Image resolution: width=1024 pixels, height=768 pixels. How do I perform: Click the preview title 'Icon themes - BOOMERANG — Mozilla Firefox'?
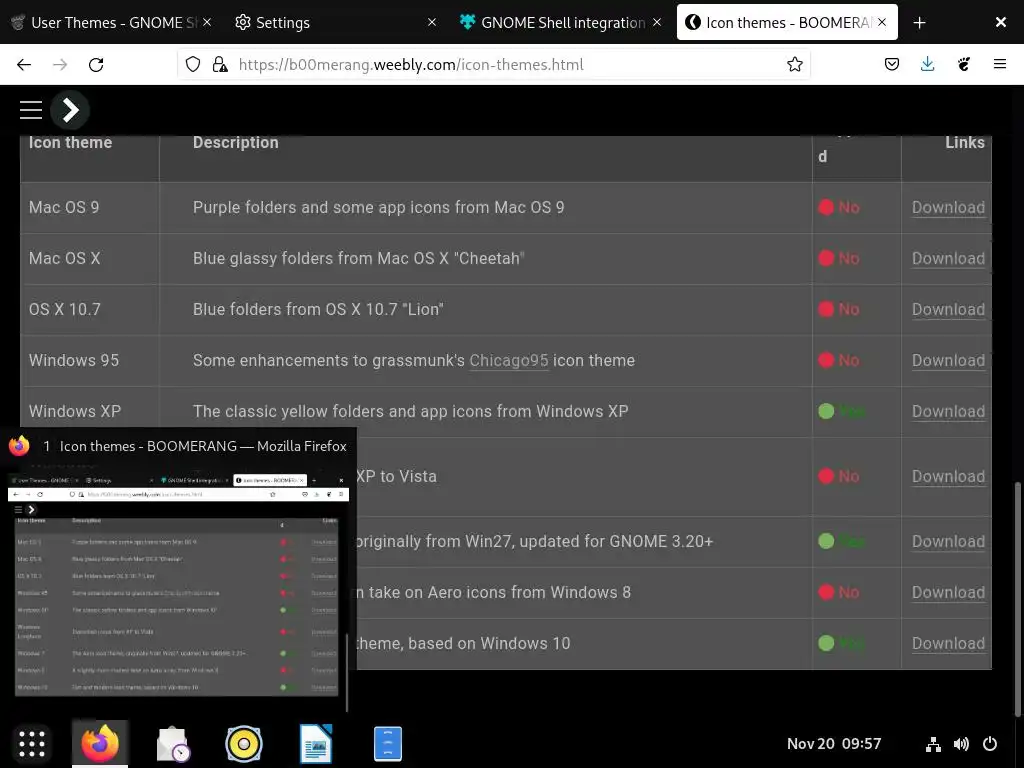pos(203,446)
